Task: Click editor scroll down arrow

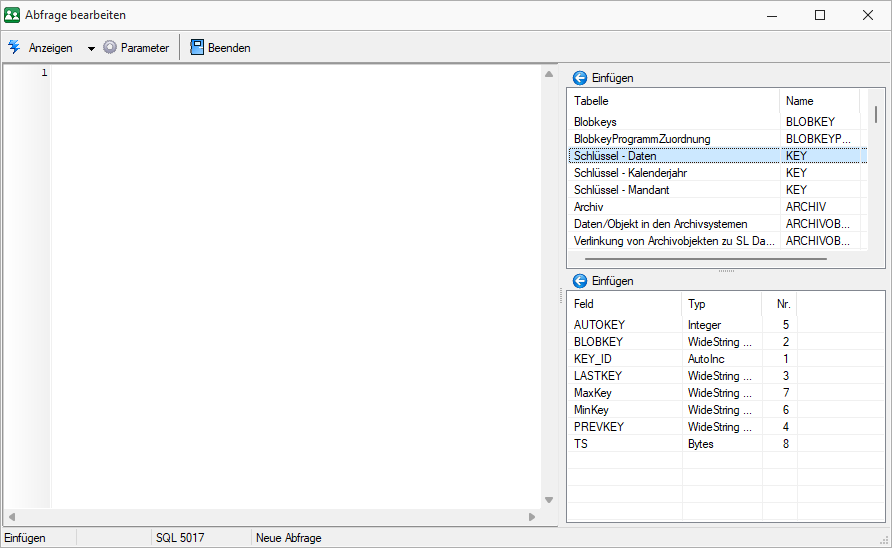Action: pos(548,500)
